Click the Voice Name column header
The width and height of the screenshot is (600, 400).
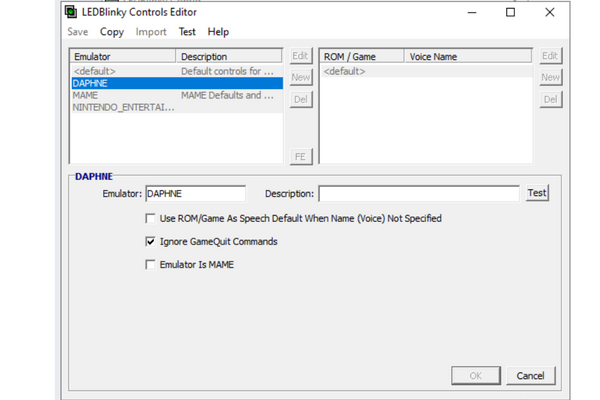click(x=468, y=57)
